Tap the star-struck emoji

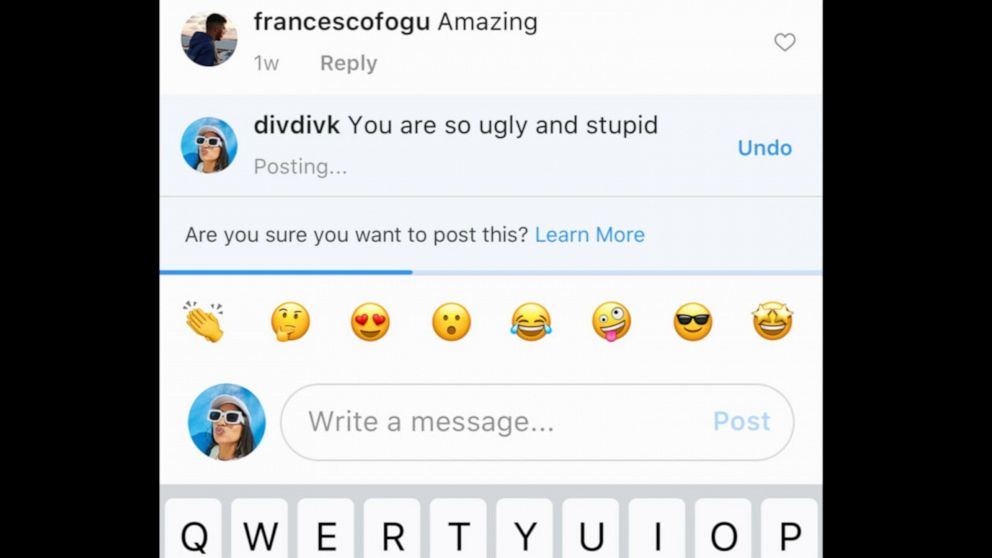pyautogui.click(x=772, y=321)
